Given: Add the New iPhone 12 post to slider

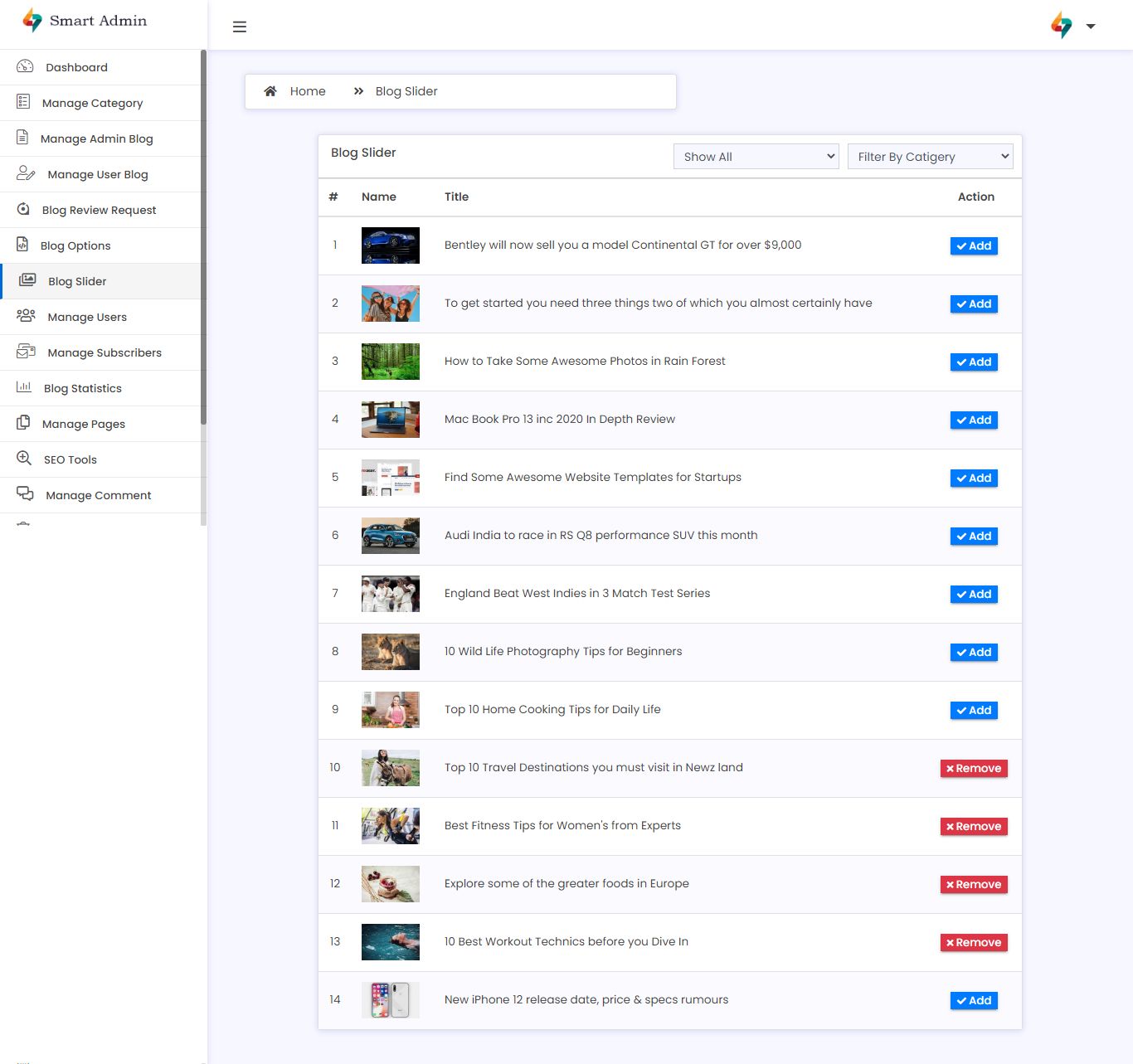Looking at the screenshot, I should tap(974, 1000).
